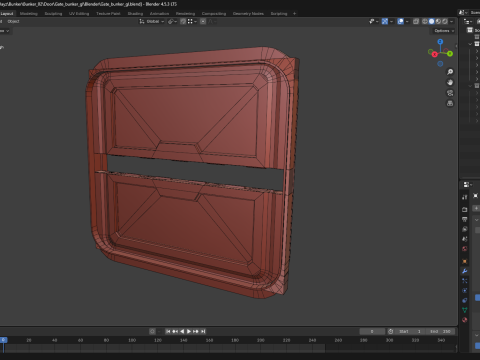The width and height of the screenshot is (480, 360).
Task: Play the animation in reverse
Action: pyautogui.click(x=182, y=331)
